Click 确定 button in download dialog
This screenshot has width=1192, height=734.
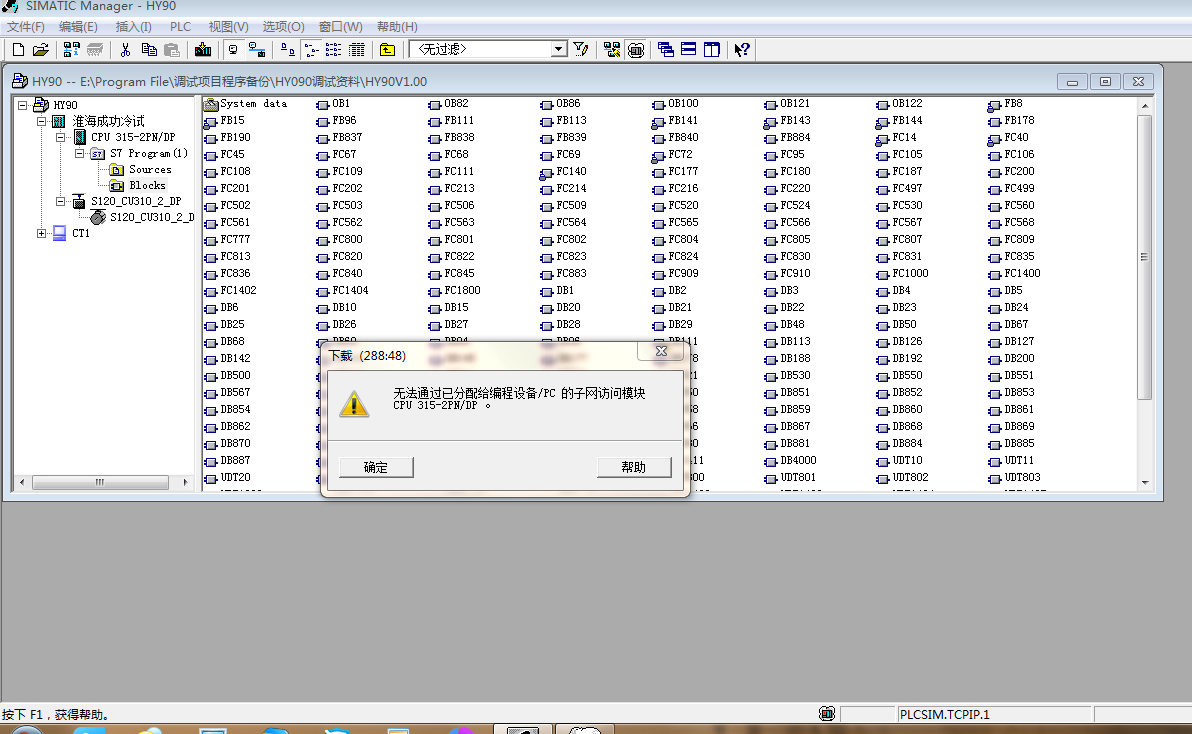coord(376,467)
